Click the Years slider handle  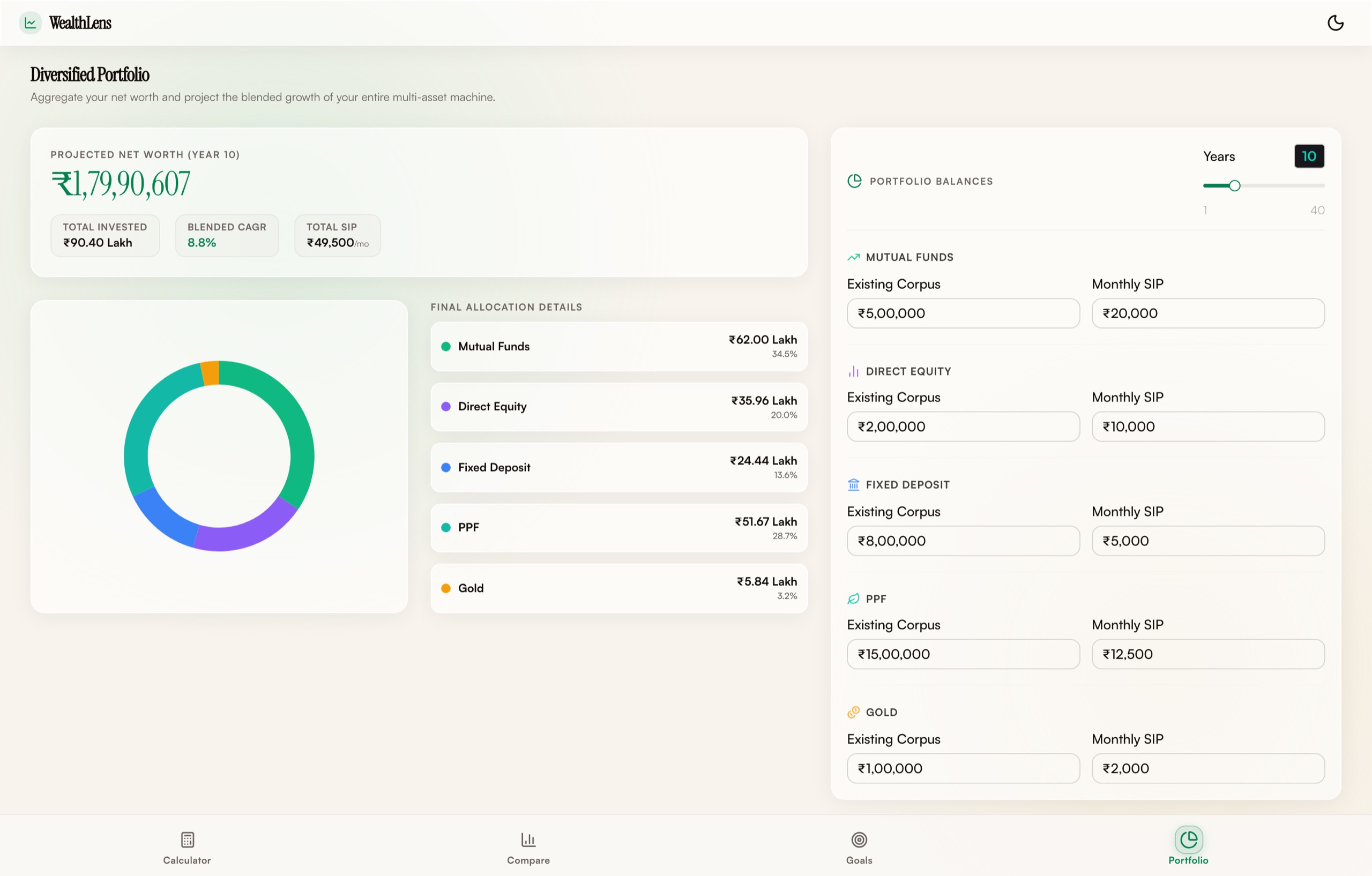1234,186
